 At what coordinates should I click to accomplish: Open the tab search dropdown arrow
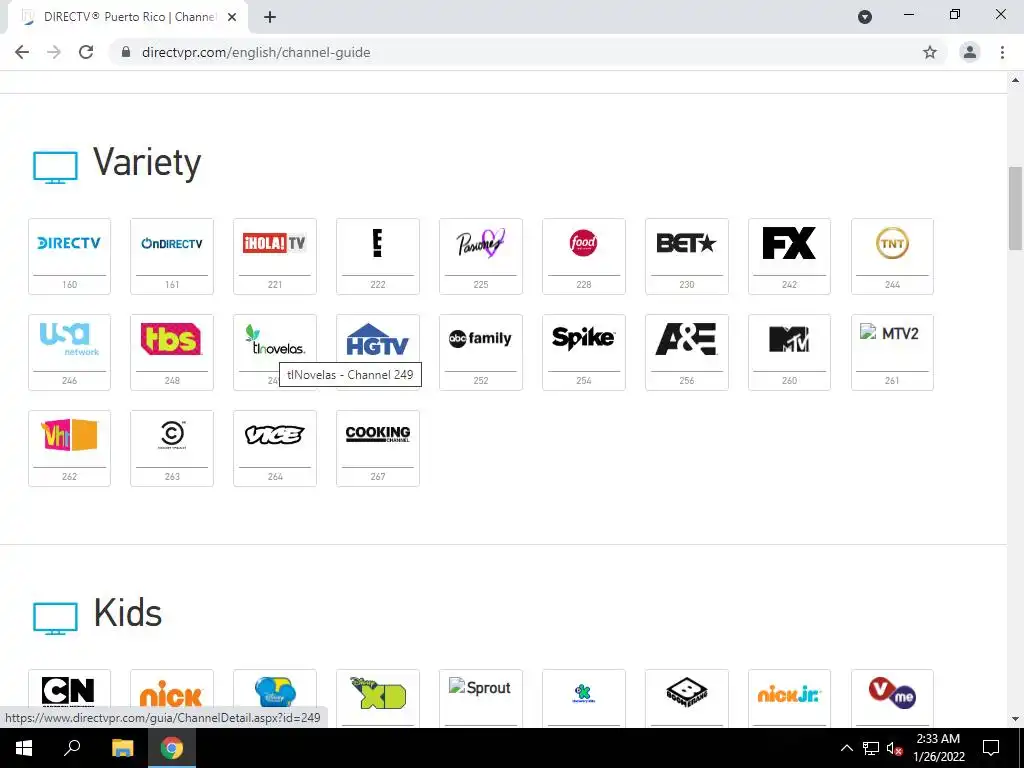865,17
